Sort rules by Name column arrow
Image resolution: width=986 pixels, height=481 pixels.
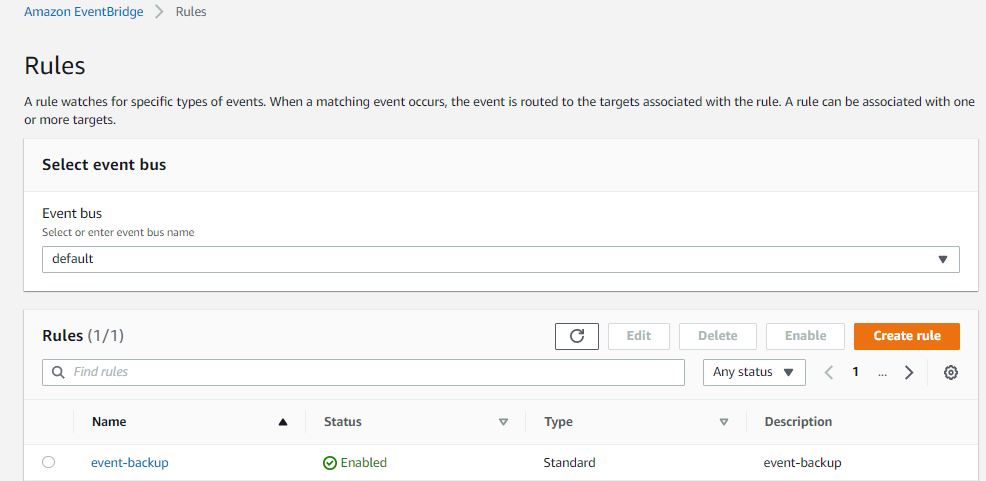pos(283,422)
